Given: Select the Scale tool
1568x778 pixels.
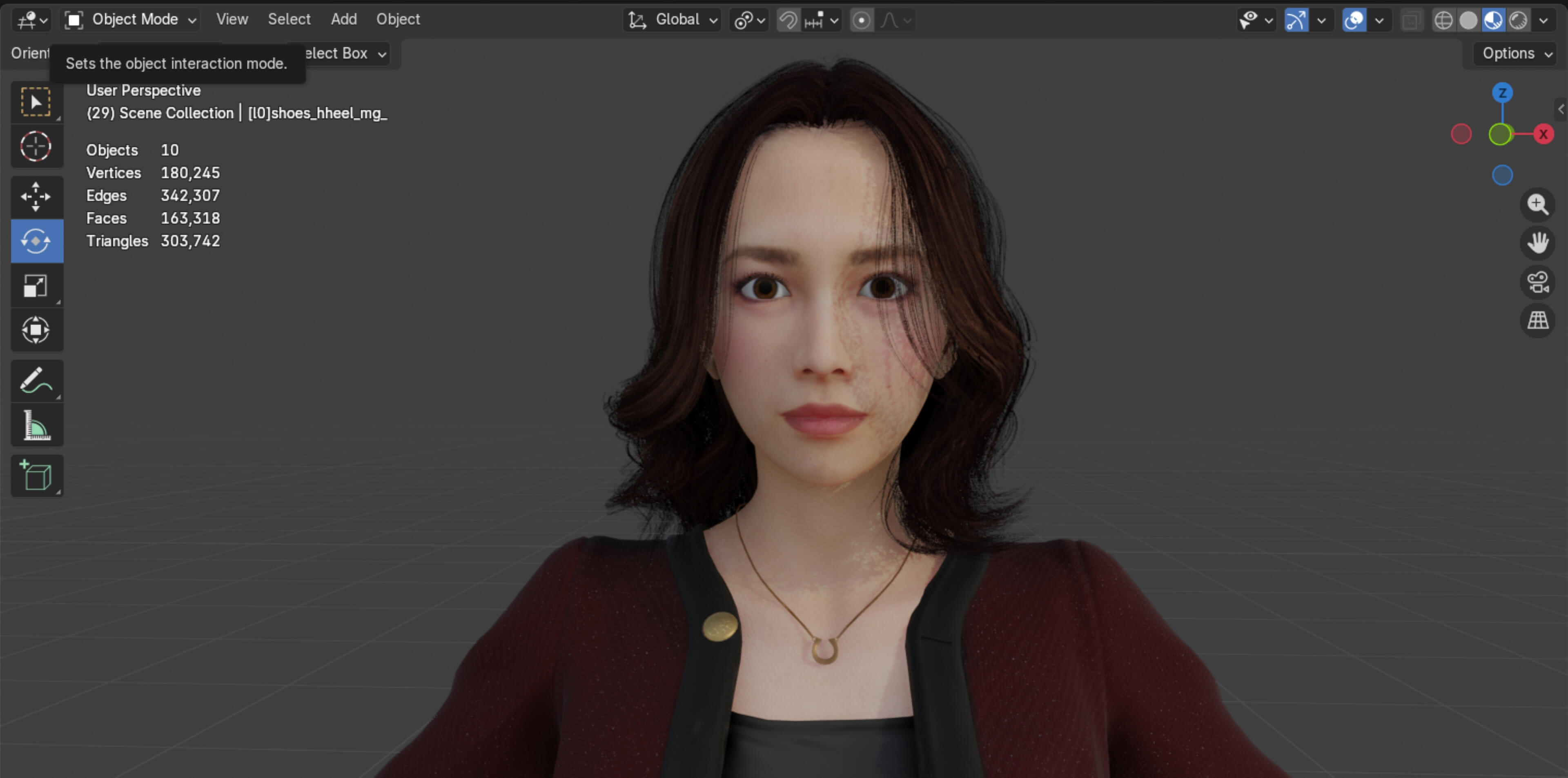Looking at the screenshot, I should (x=36, y=285).
